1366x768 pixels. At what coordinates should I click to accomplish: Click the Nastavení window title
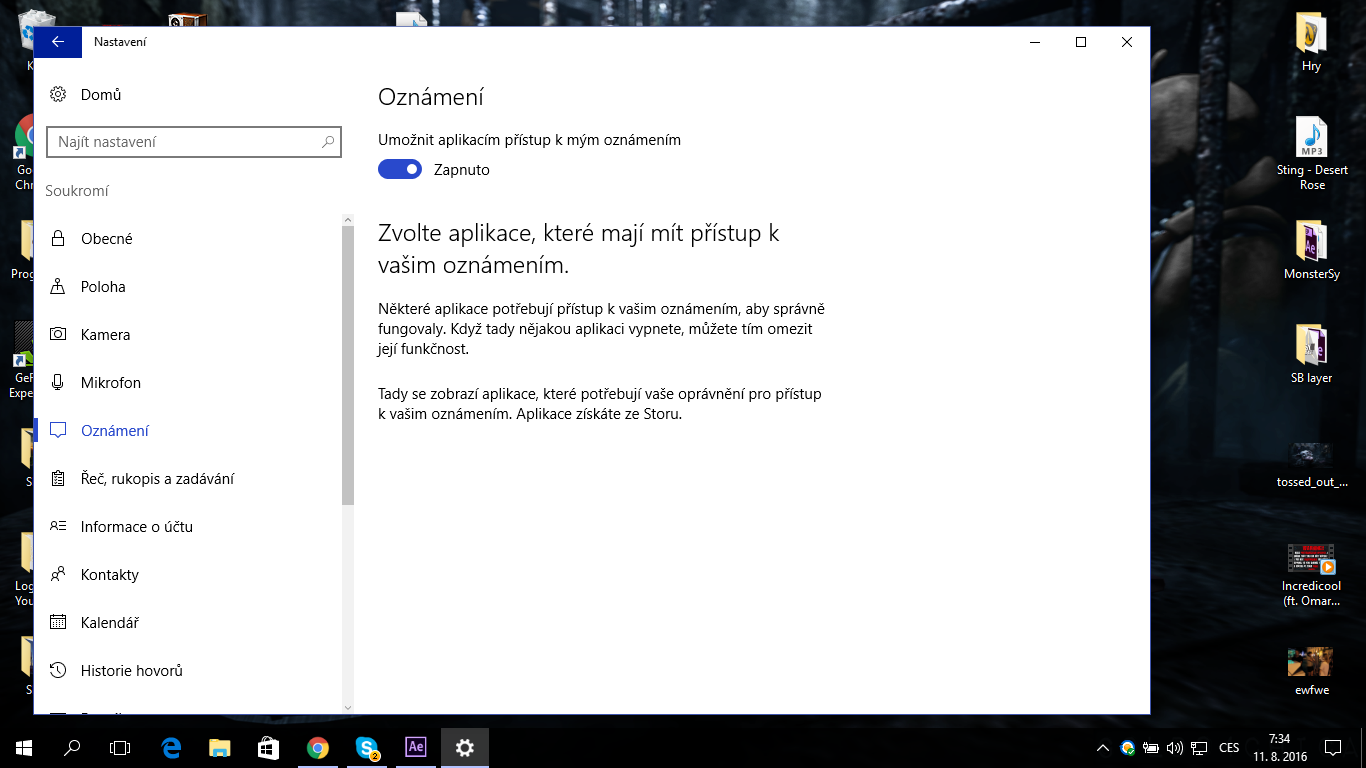pyautogui.click(x=120, y=42)
